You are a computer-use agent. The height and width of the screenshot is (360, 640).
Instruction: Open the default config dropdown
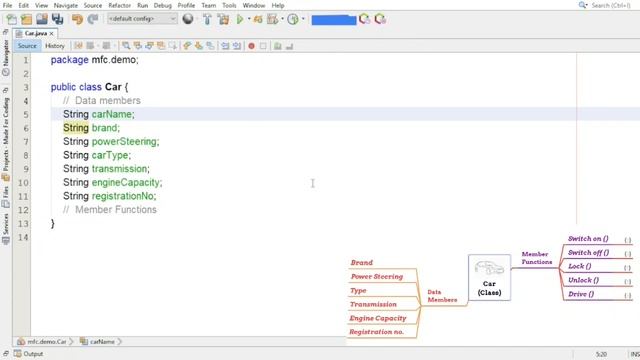tap(142, 19)
